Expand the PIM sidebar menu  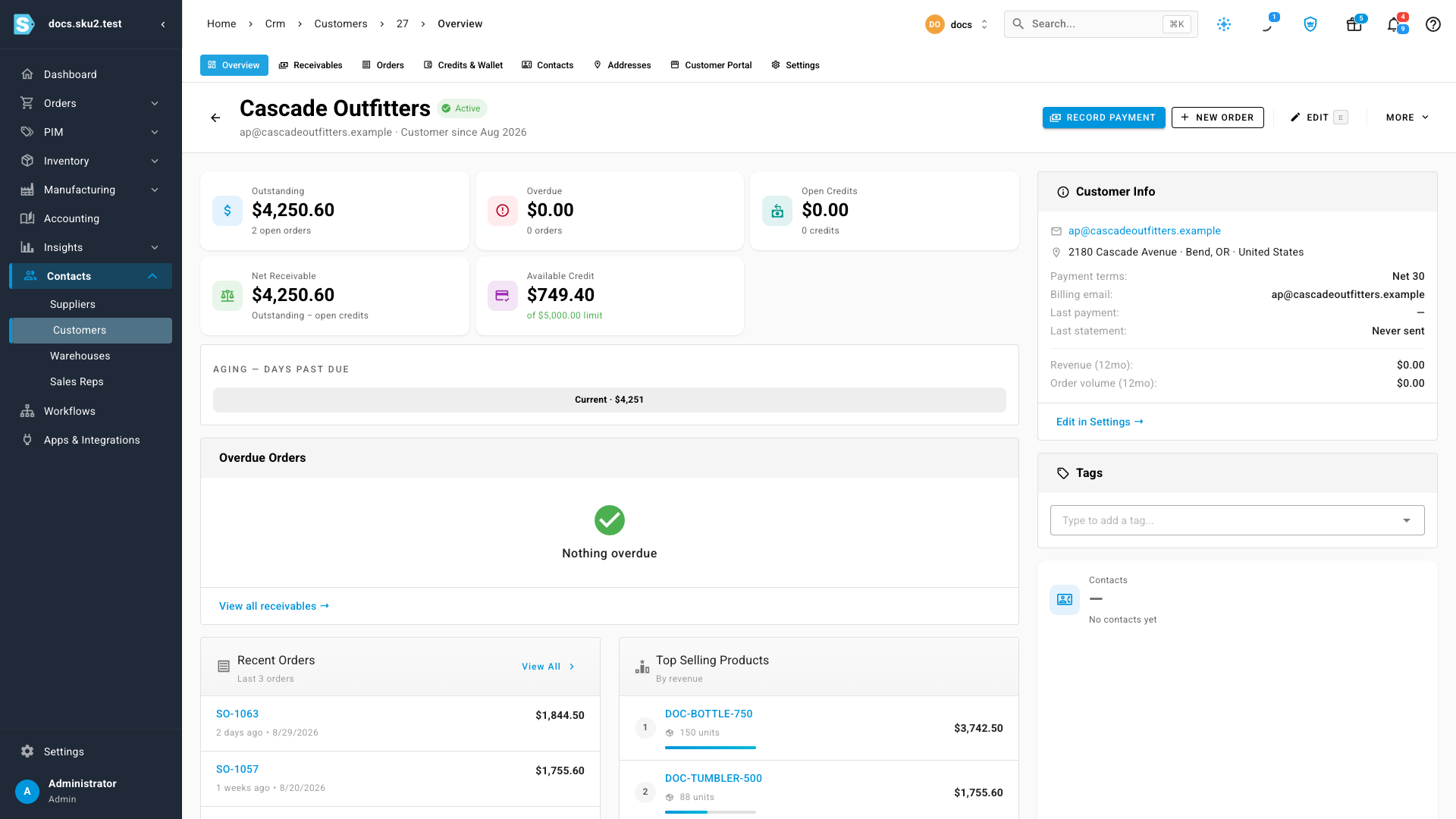(x=155, y=132)
